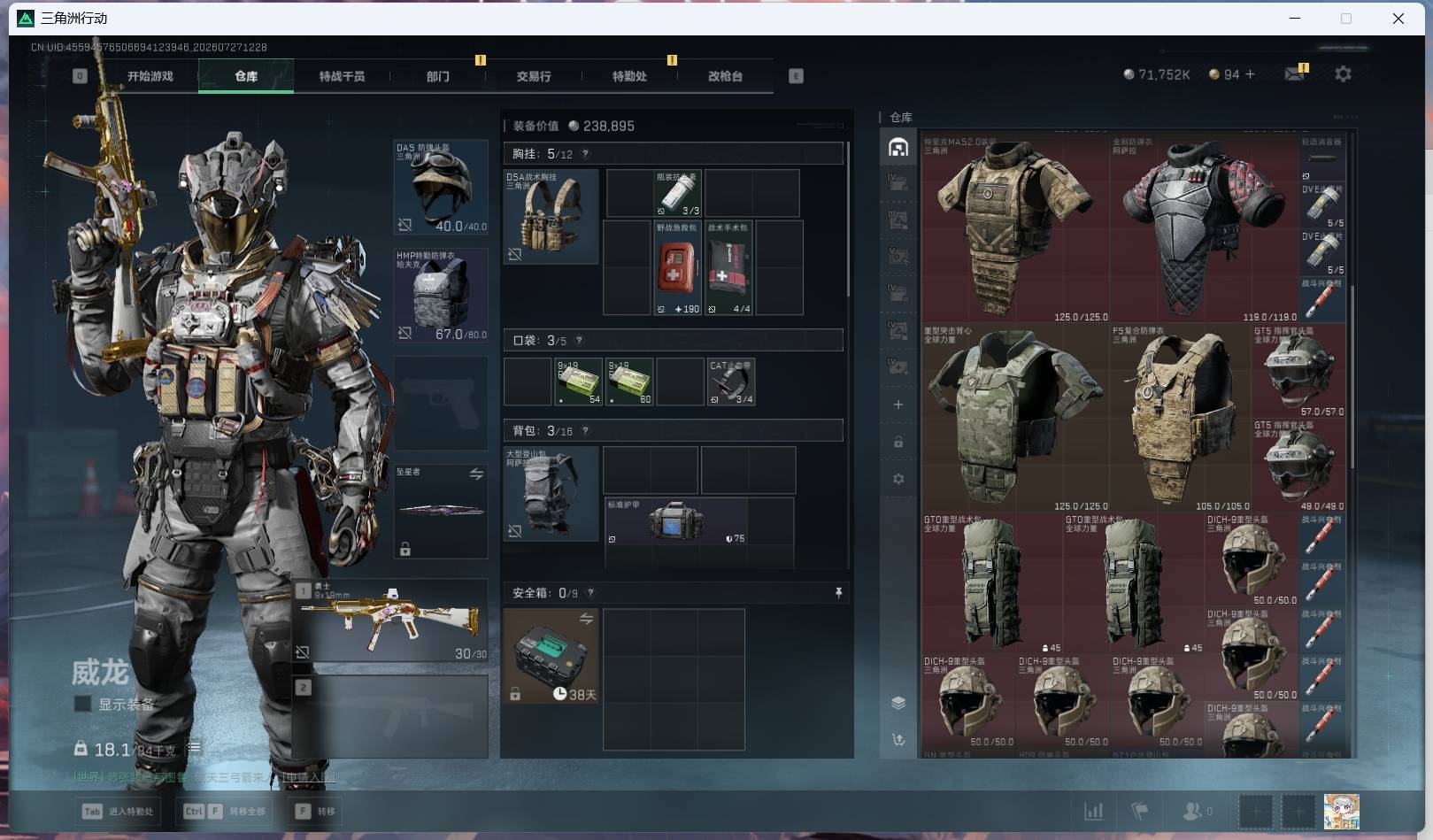Open warehouse sidebar settings gear
Screen dimensions: 1433x840
(x=898, y=479)
